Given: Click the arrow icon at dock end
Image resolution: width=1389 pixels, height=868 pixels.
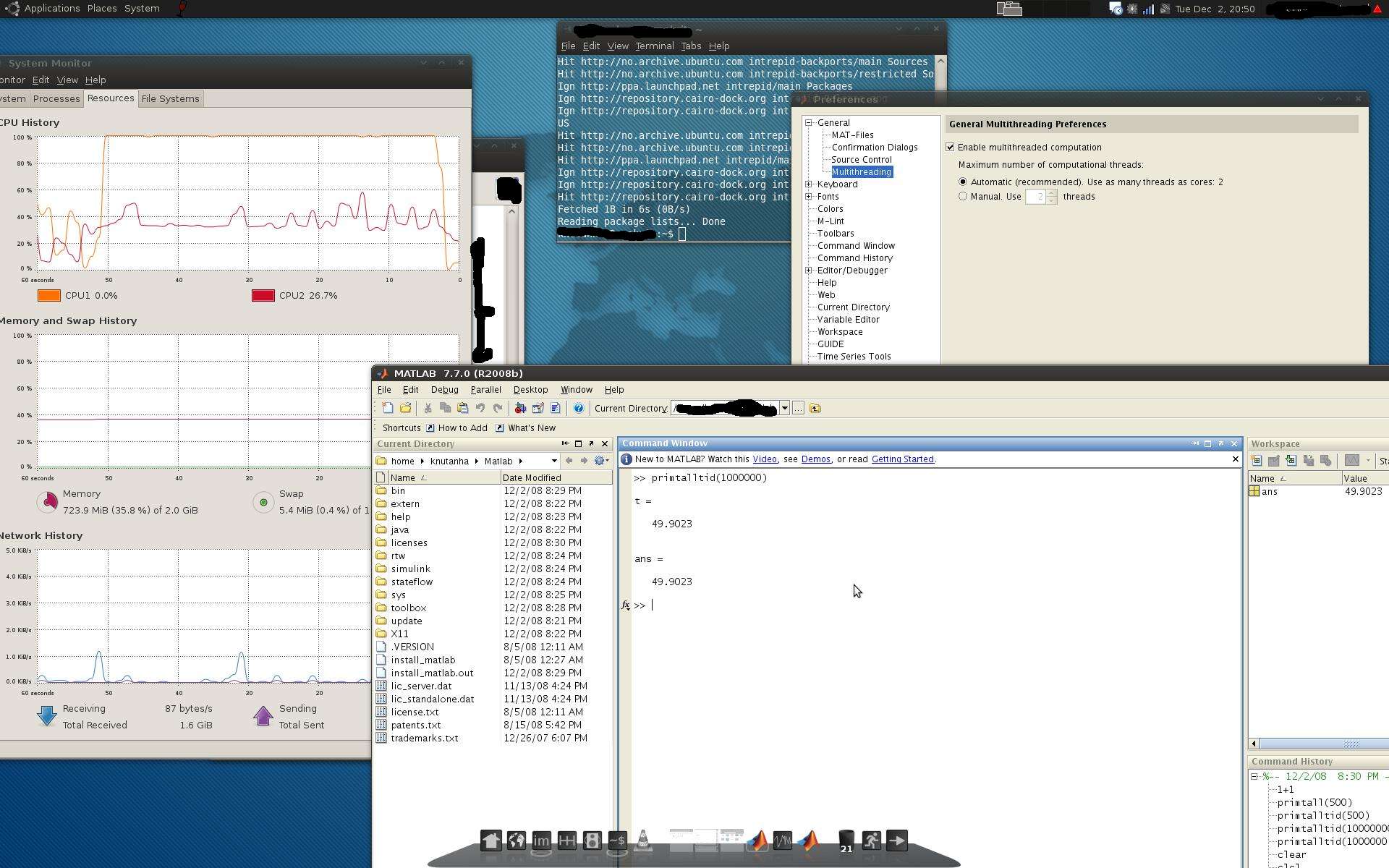Looking at the screenshot, I should tap(896, 840).
